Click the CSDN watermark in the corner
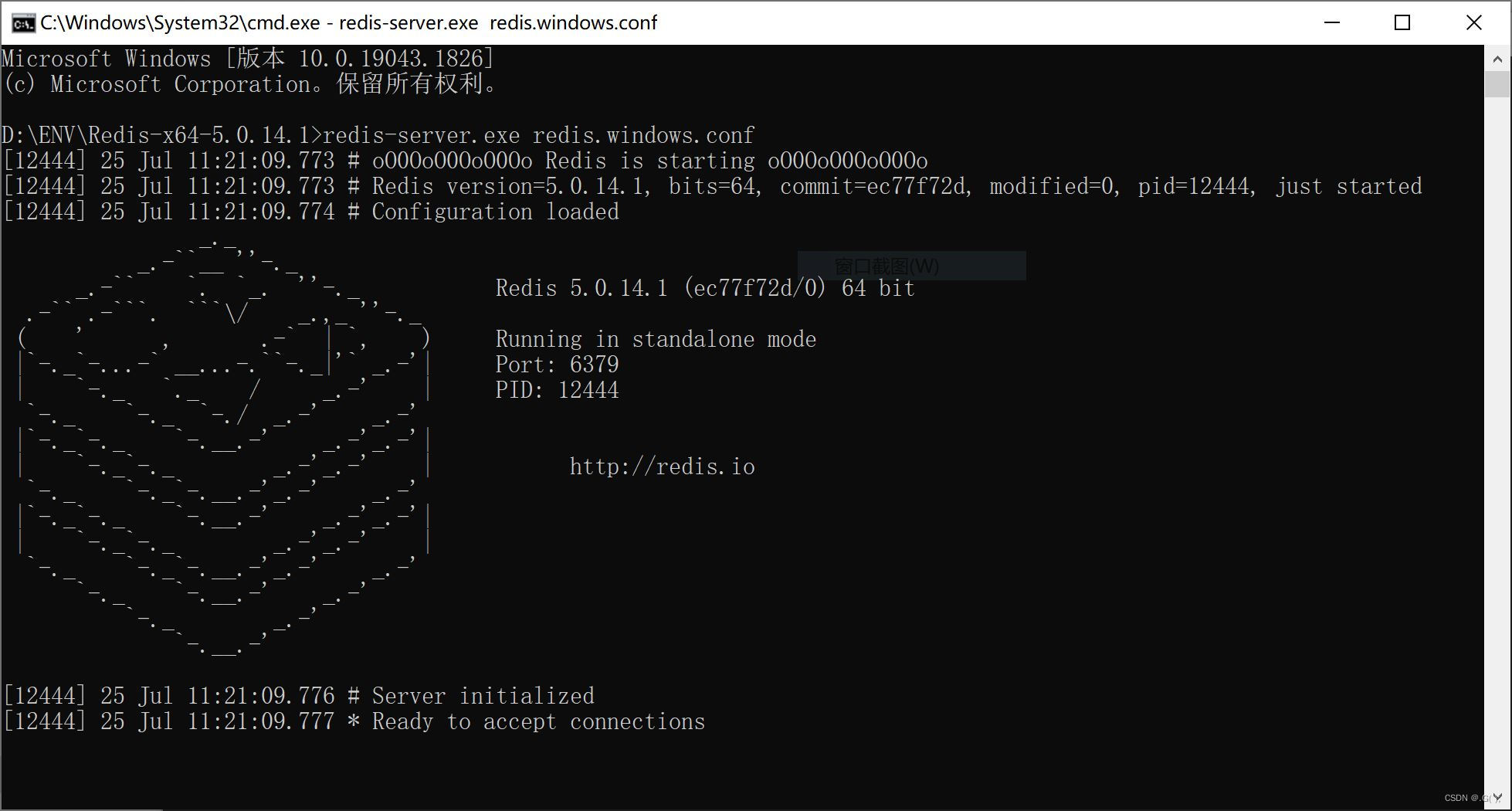The image size is (1512, 811). pyautogui.click(x=1466, y=798)
